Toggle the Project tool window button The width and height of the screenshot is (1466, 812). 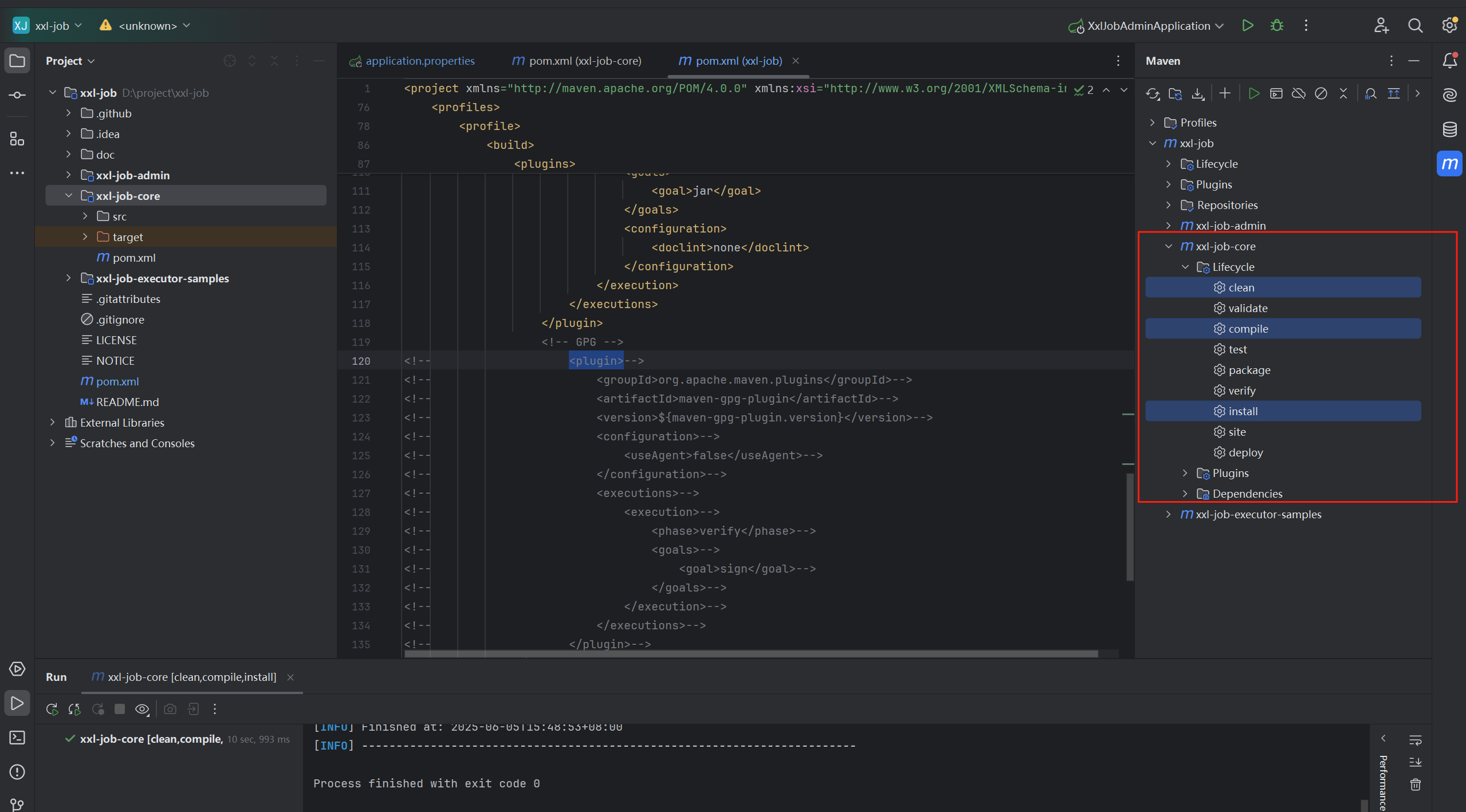point(17,61)
